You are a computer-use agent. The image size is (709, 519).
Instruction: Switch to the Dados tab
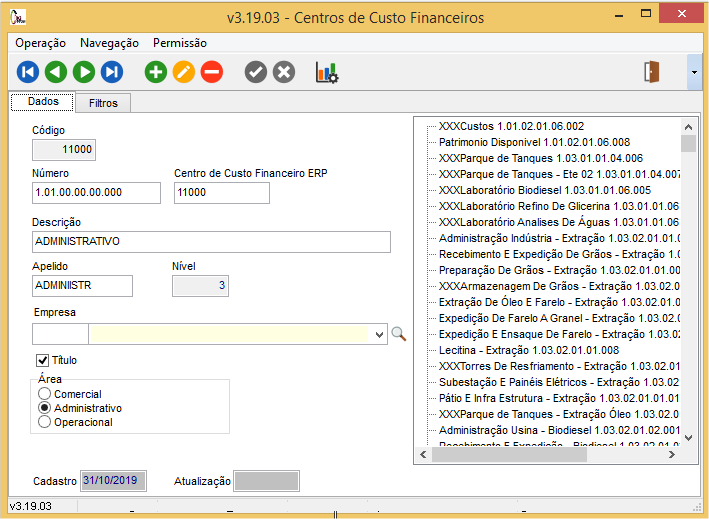pyautogui.click(x=43, y=102)
